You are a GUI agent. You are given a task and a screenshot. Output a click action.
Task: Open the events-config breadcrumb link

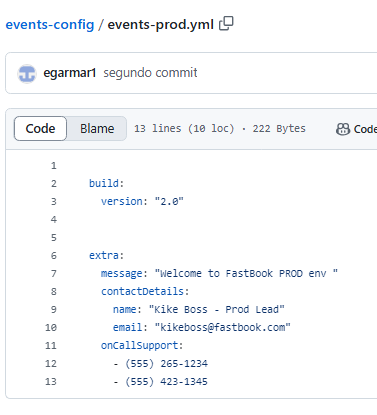[50, 24]
